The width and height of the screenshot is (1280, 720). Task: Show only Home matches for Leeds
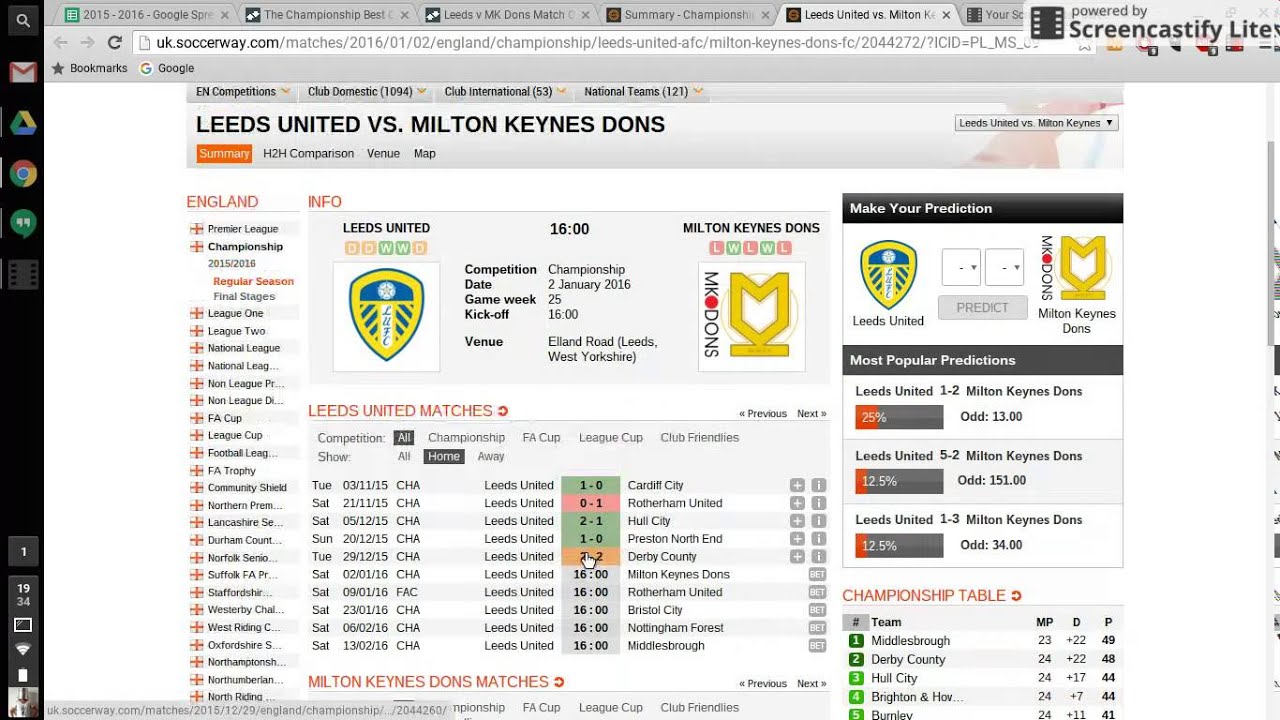pyautogui.click(x=443, y=457)
